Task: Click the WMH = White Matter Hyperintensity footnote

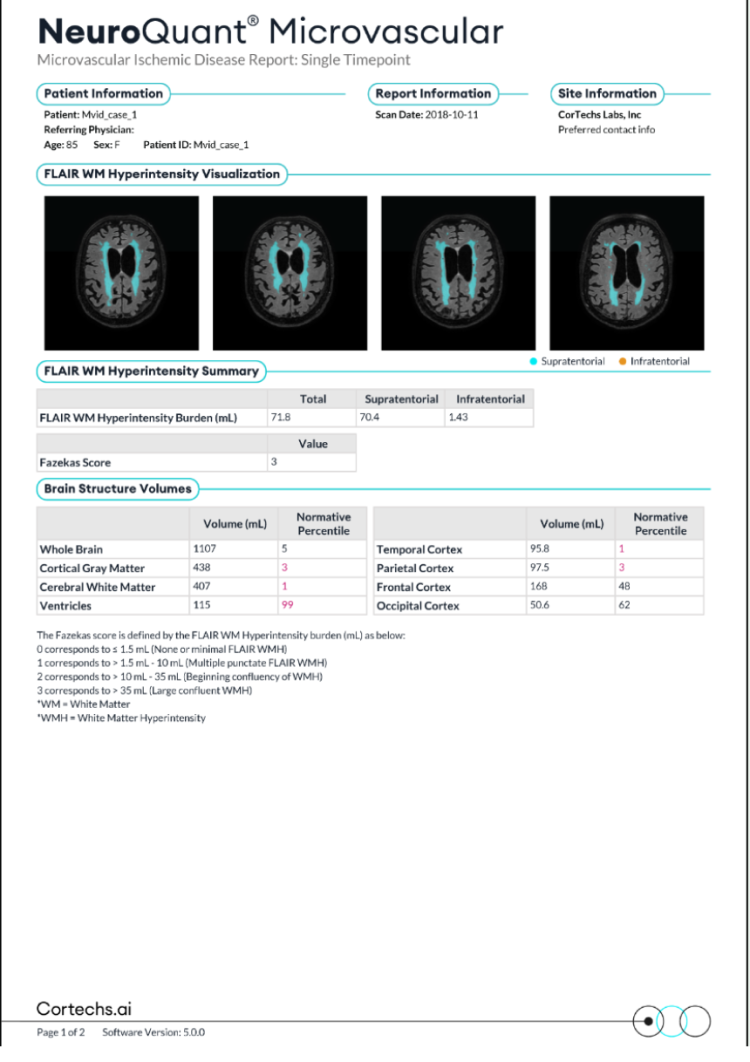Action: pyautogui.click(x=121, y=718)
